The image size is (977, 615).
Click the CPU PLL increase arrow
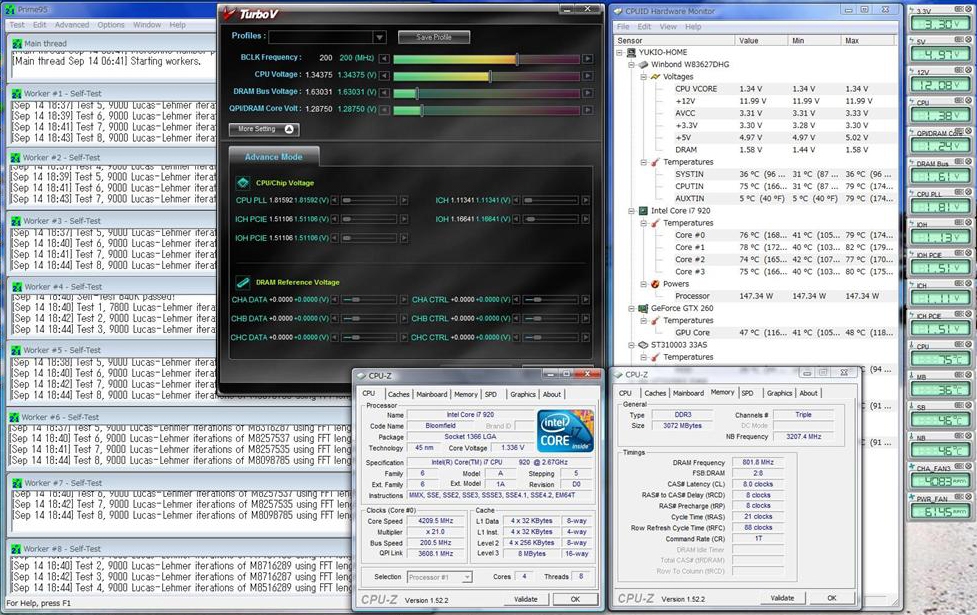(x=404, y=200)
